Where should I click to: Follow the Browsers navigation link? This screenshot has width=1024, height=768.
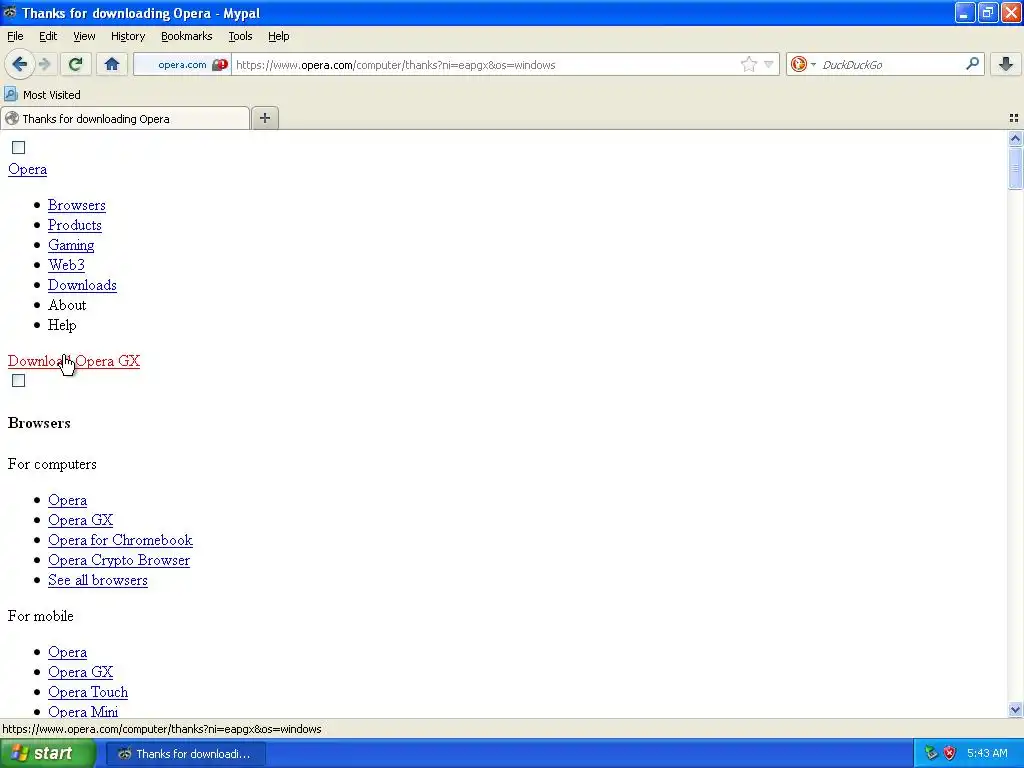[76, 205]
